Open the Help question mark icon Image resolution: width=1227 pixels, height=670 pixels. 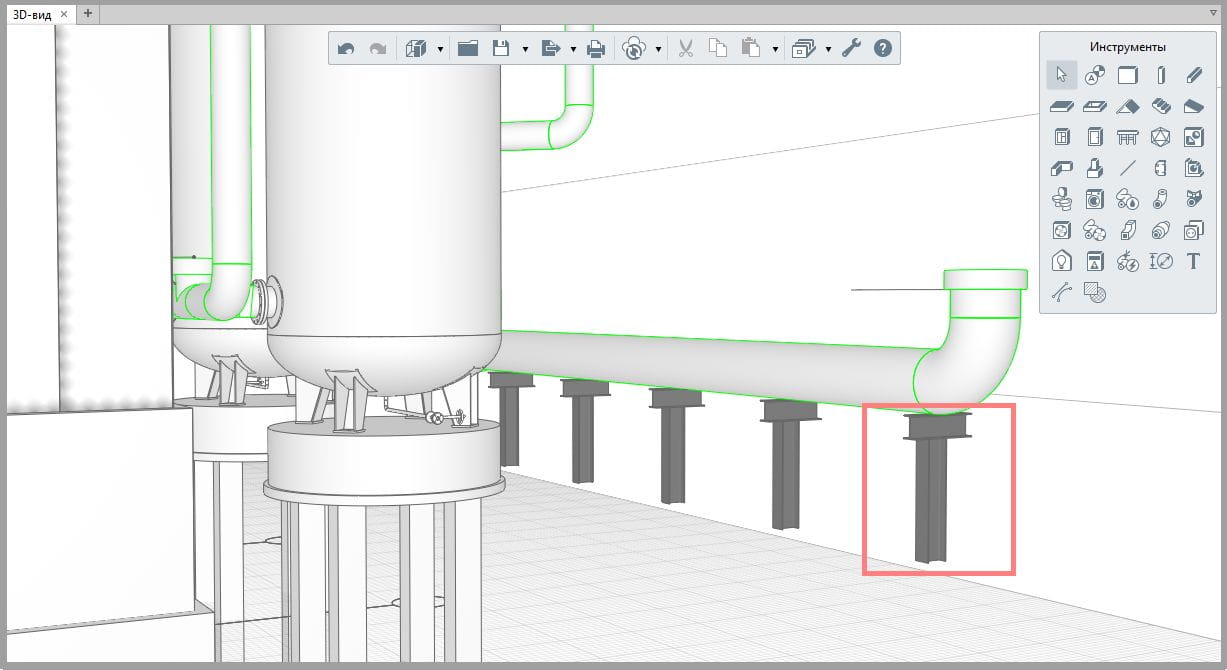(x=883, y=48)
